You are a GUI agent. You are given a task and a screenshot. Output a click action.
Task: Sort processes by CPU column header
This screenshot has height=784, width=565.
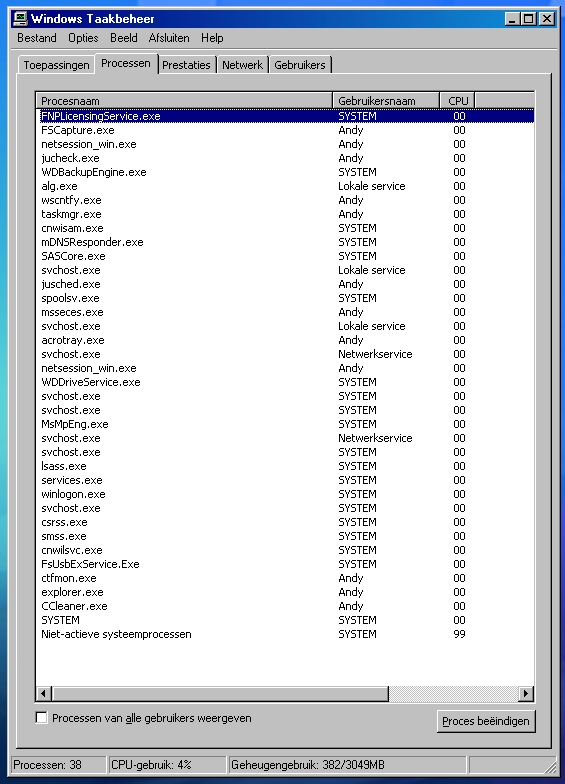(457, 101)
